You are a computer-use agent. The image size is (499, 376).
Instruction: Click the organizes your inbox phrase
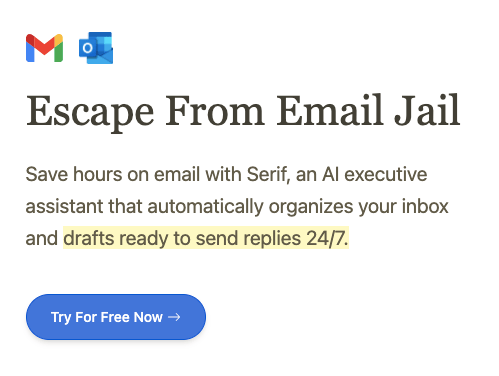(x=358, y=207)
